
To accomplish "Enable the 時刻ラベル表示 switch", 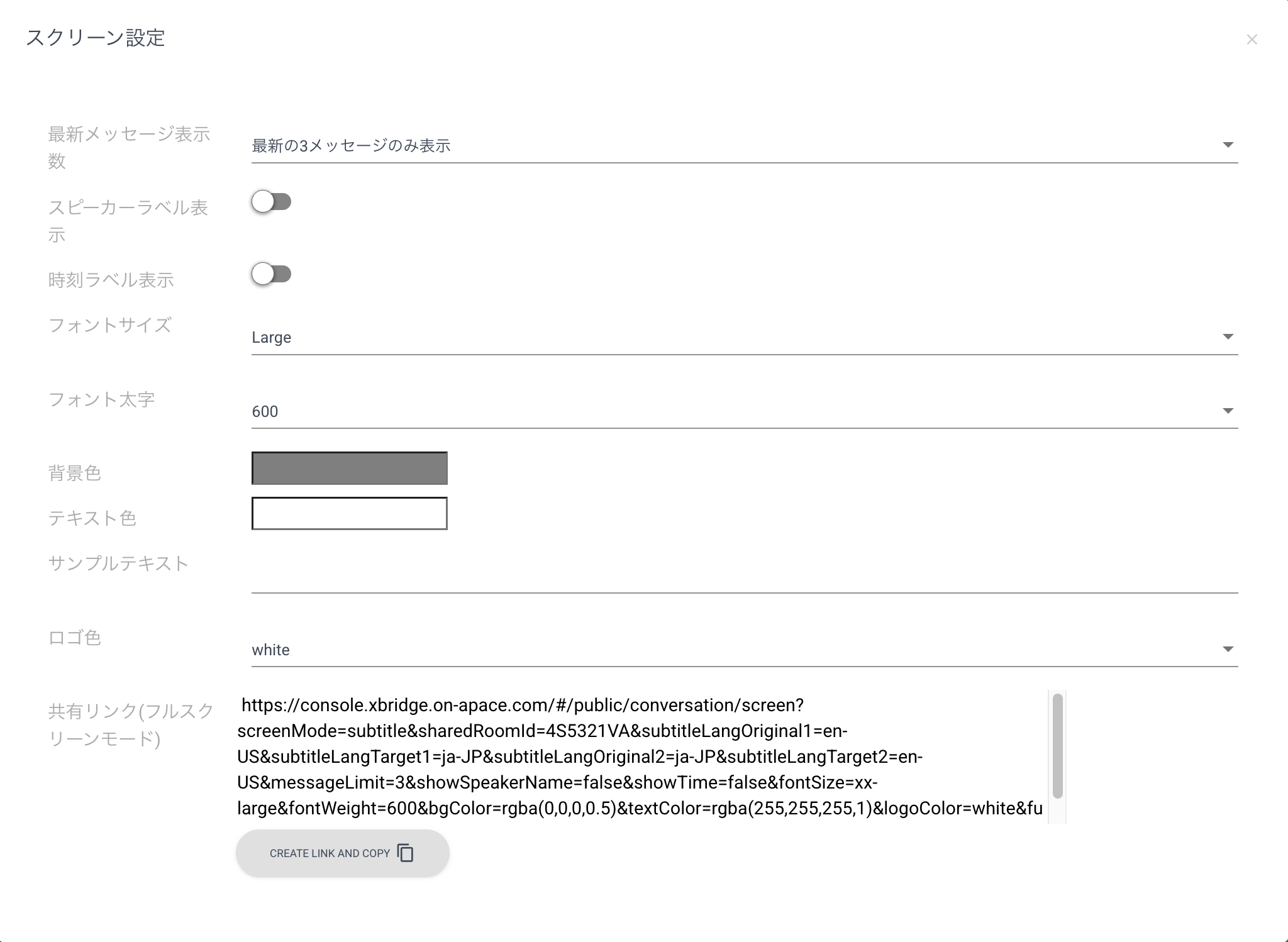I will 271,274.
